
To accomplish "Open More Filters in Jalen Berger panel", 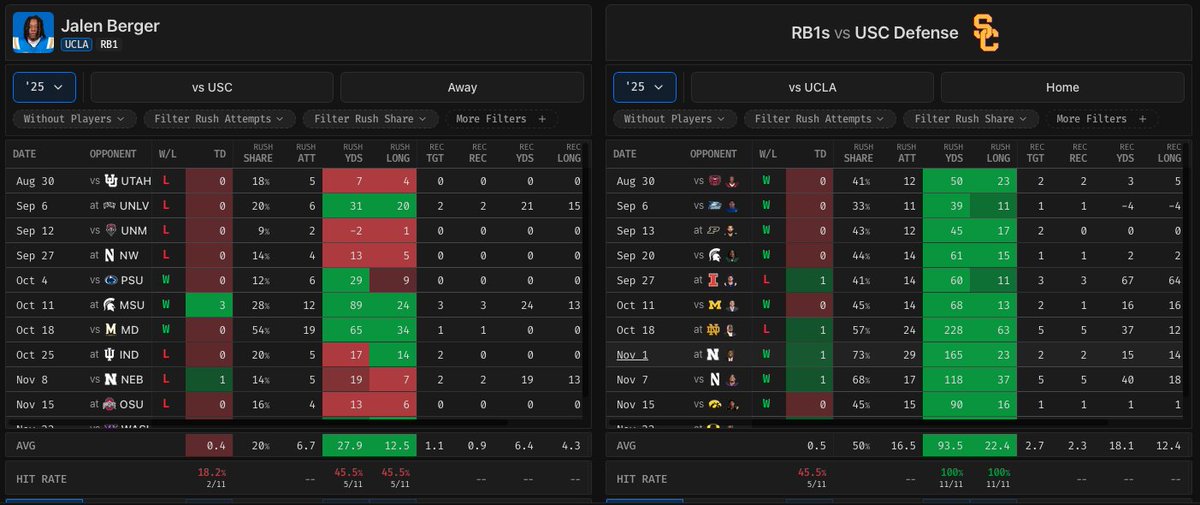I will point(502,119).
